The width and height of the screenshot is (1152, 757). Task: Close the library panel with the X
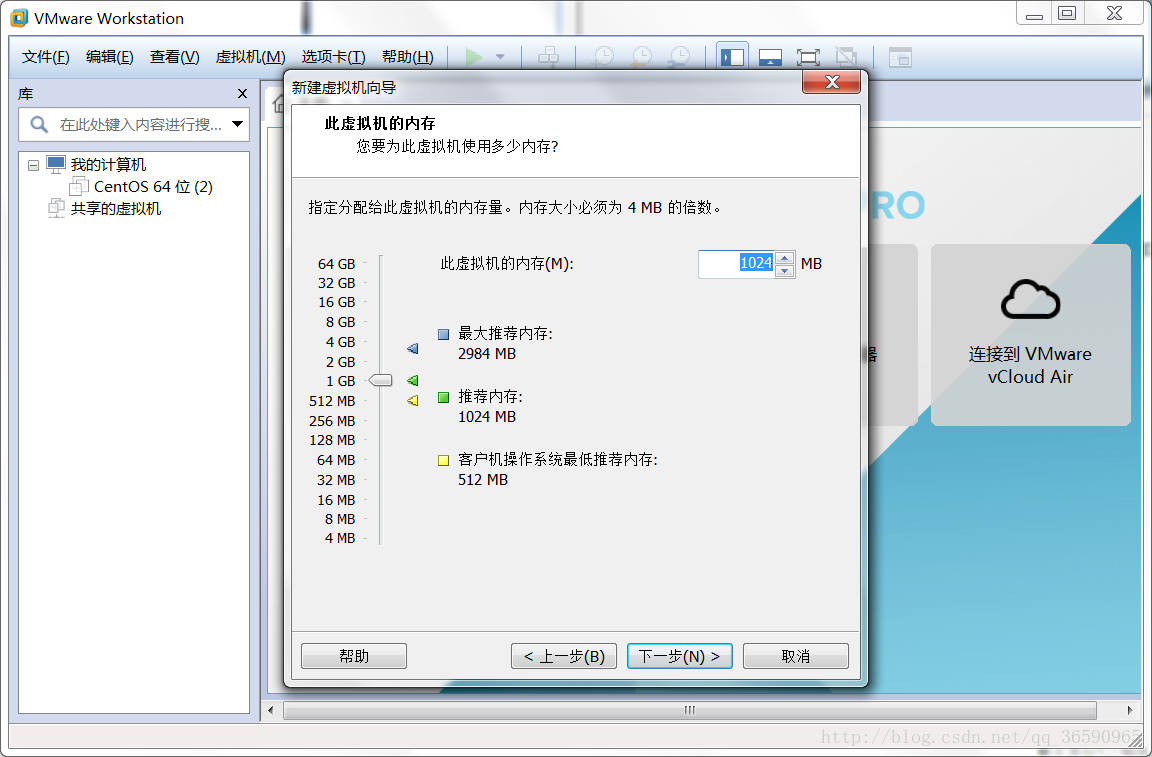242,93
